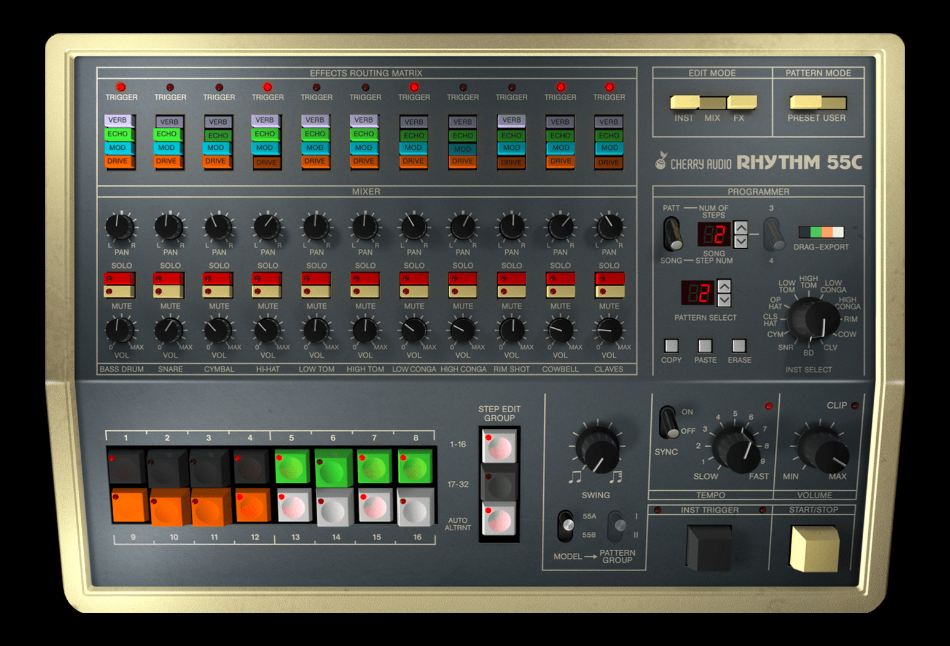Toggle white step 13 button
950x646 pixels.
coord(295,506)
